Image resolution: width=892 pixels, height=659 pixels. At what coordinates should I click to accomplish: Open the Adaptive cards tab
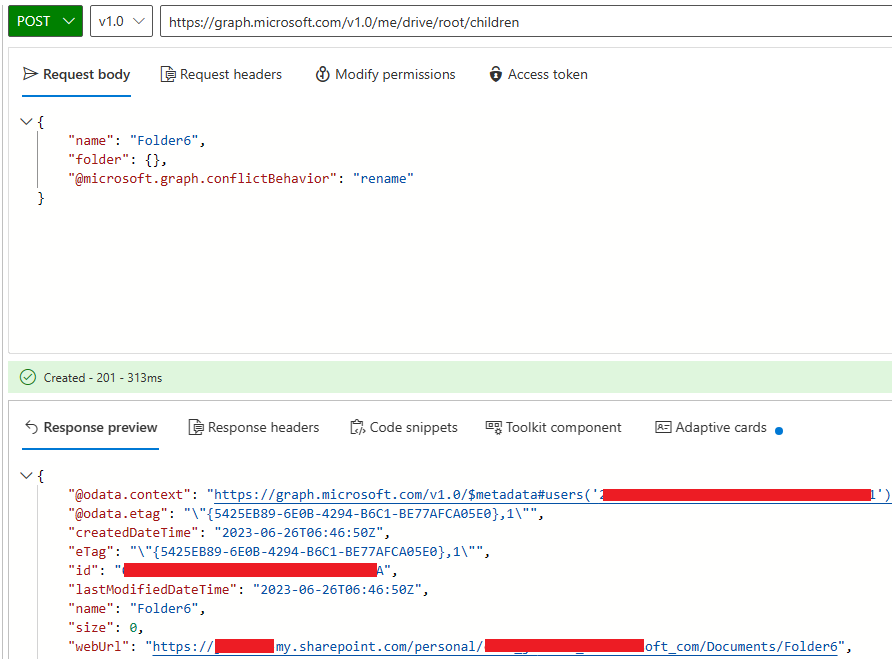point(711,427)
